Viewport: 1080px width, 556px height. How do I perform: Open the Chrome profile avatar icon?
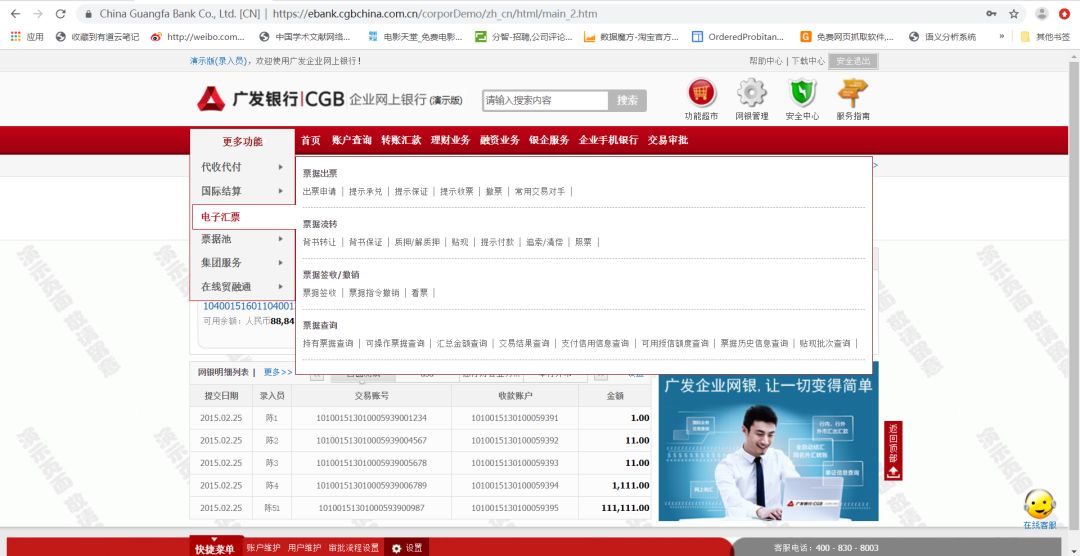[x=1042, y=14]
